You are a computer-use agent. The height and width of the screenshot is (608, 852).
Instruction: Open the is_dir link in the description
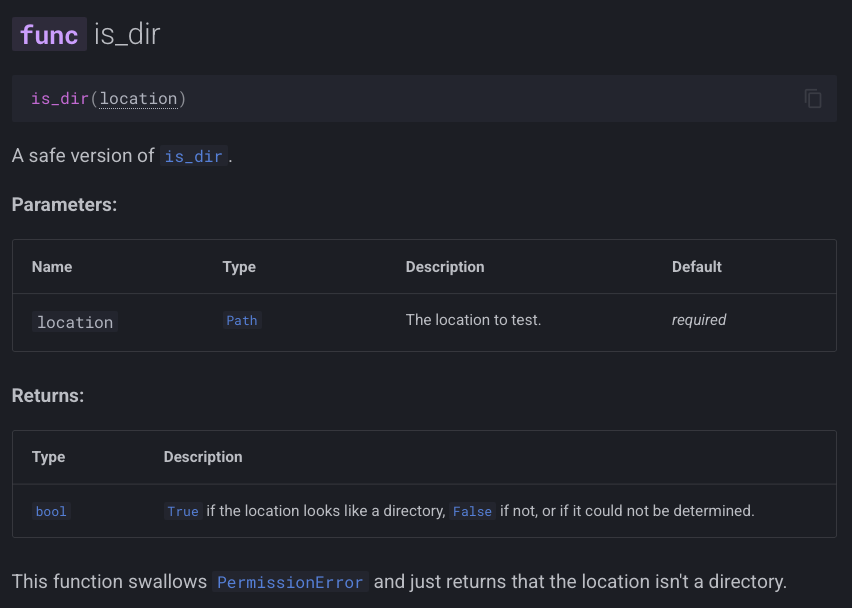[194, 156]
